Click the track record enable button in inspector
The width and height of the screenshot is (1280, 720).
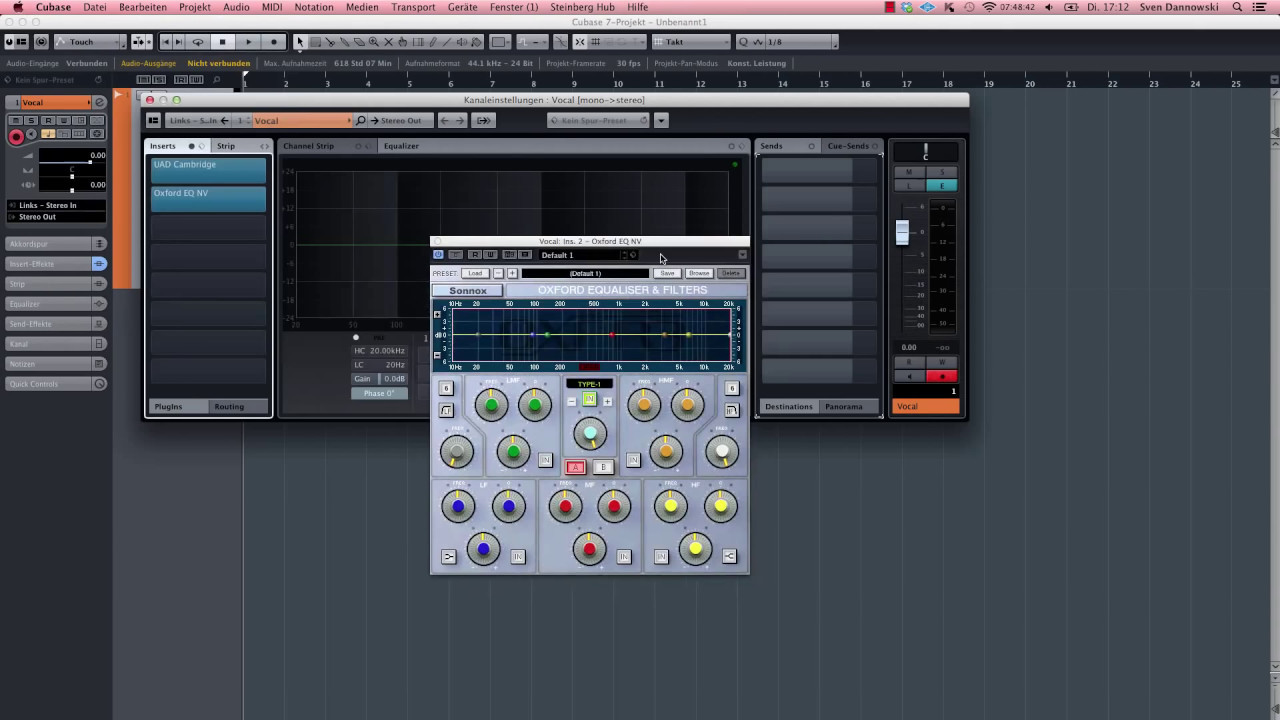click(16, 136)
